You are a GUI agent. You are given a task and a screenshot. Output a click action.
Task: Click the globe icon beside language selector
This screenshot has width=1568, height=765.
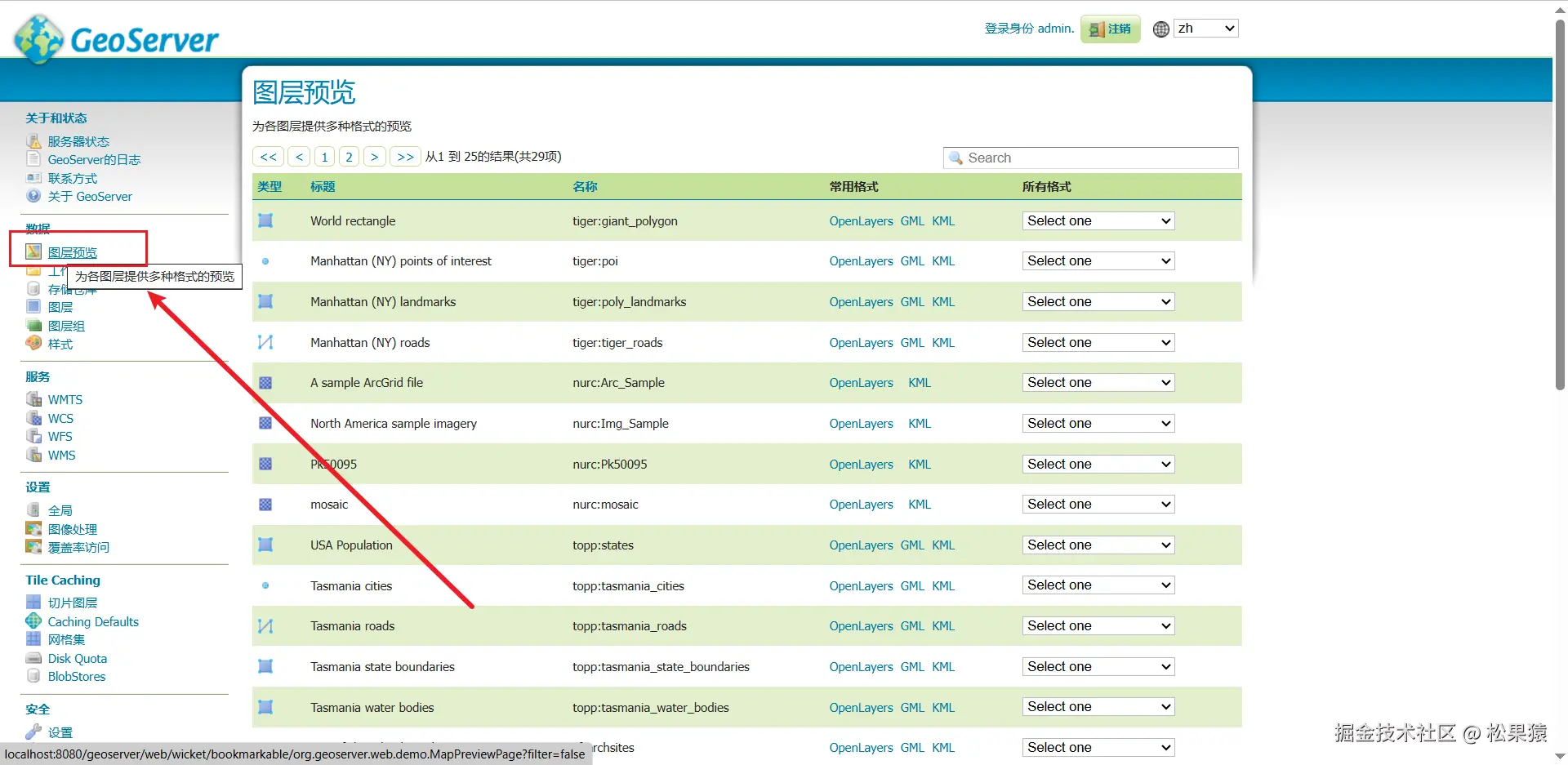coord(1161,29)
